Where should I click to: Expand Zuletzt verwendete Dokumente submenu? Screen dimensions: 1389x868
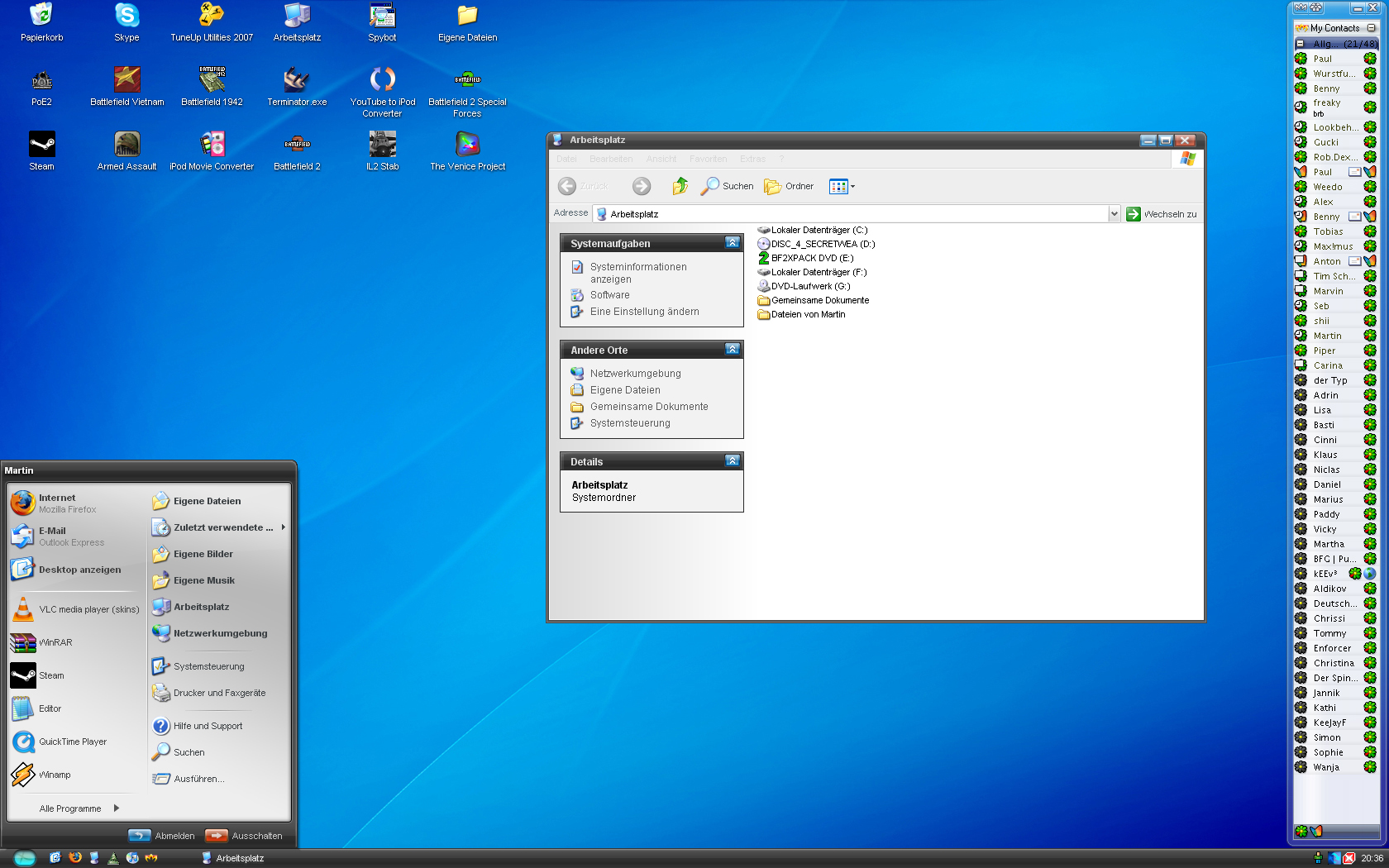tap(219, 527)
